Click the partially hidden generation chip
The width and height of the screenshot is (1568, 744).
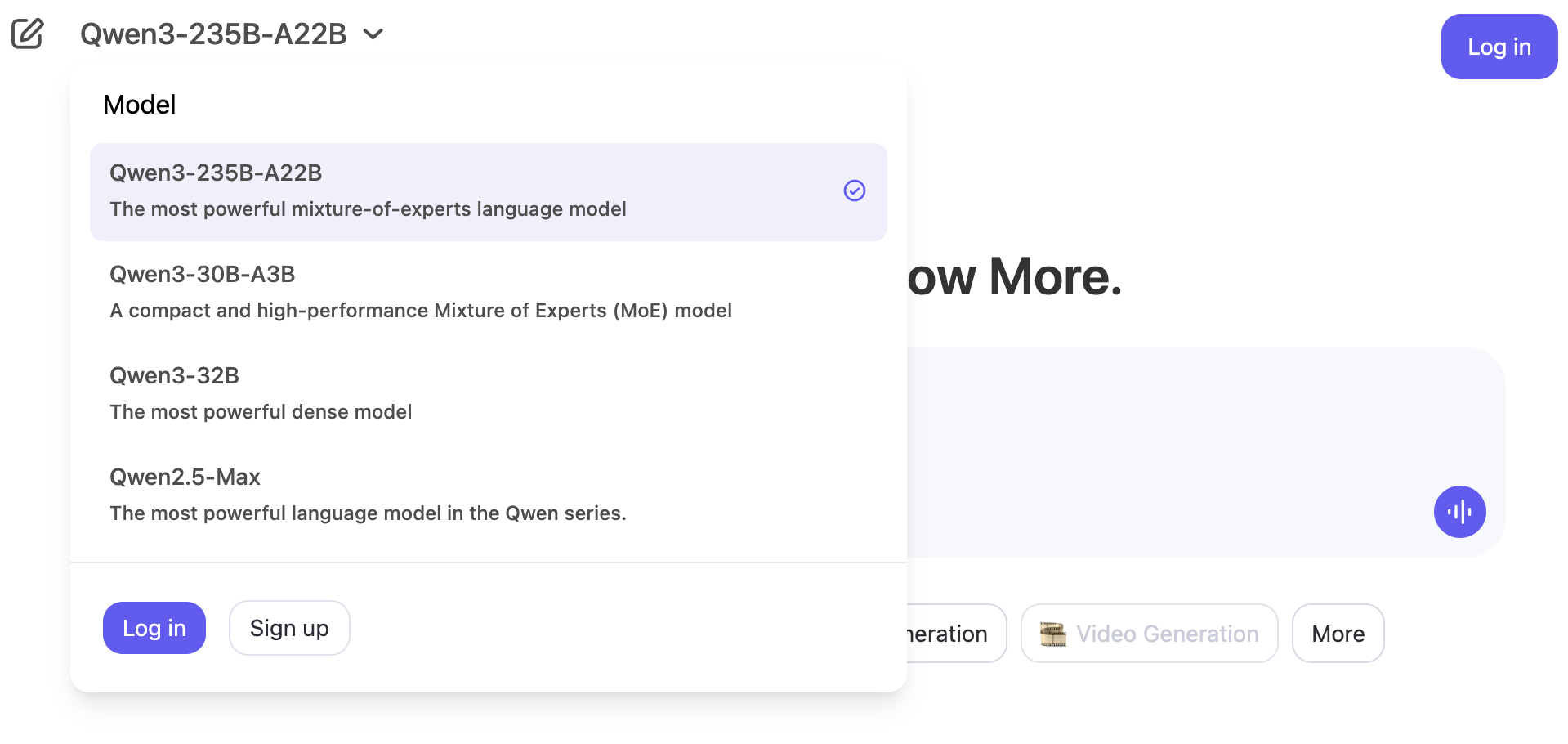954,634
